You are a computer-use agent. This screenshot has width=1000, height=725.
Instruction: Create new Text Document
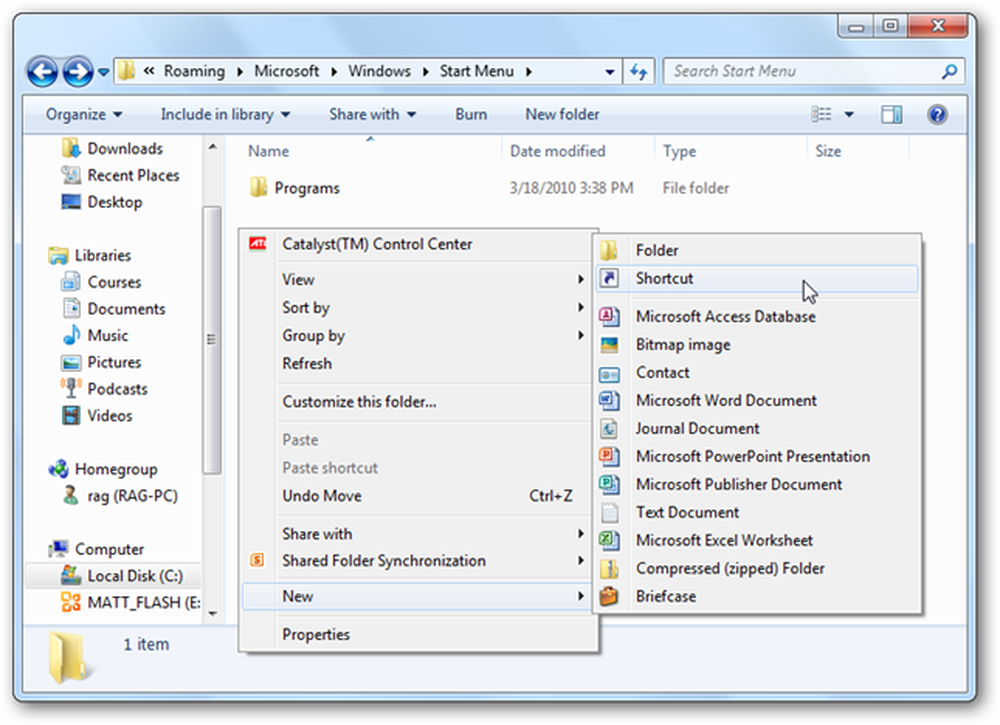(x=757, y=513)
